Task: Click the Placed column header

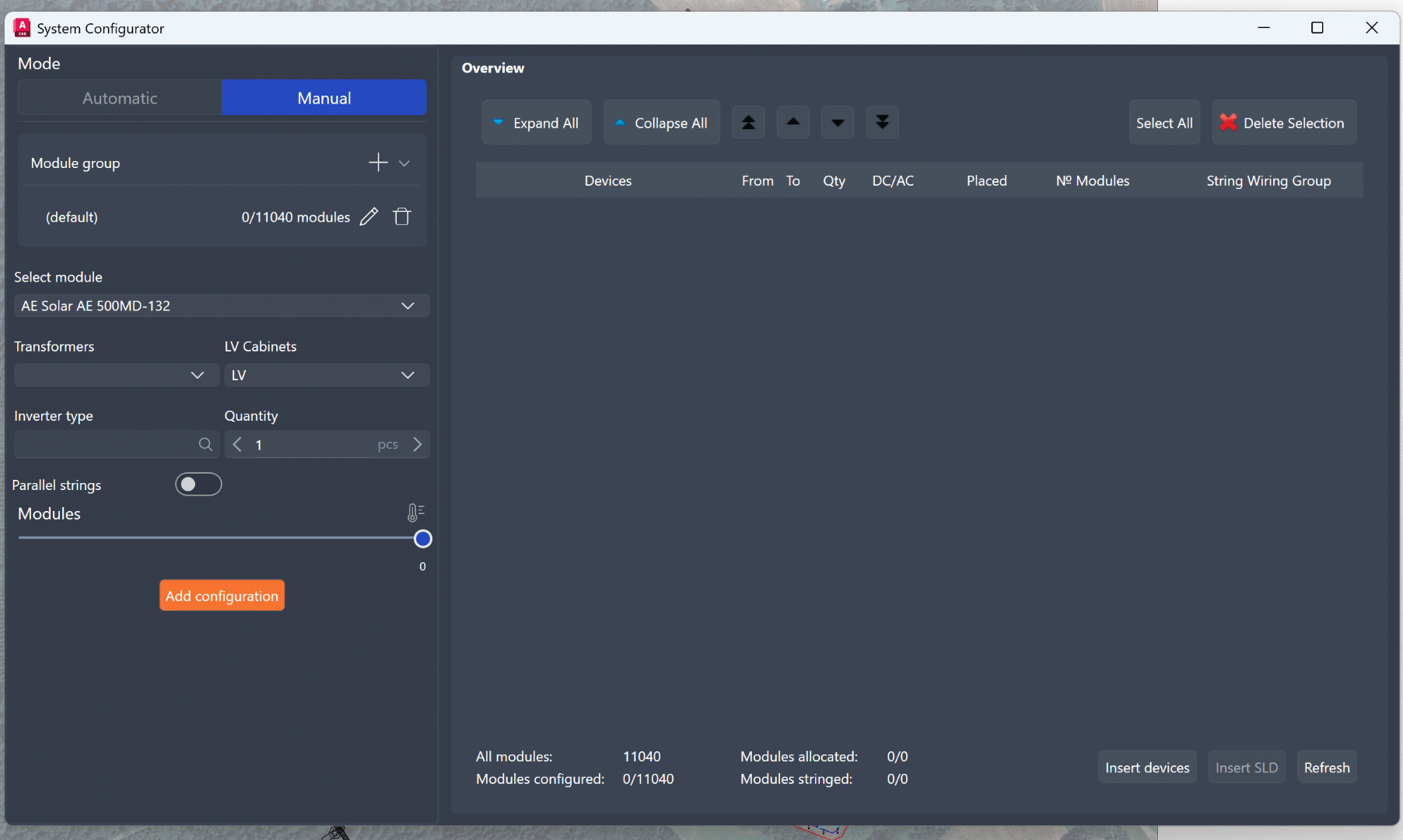Action: pos(986,180)
